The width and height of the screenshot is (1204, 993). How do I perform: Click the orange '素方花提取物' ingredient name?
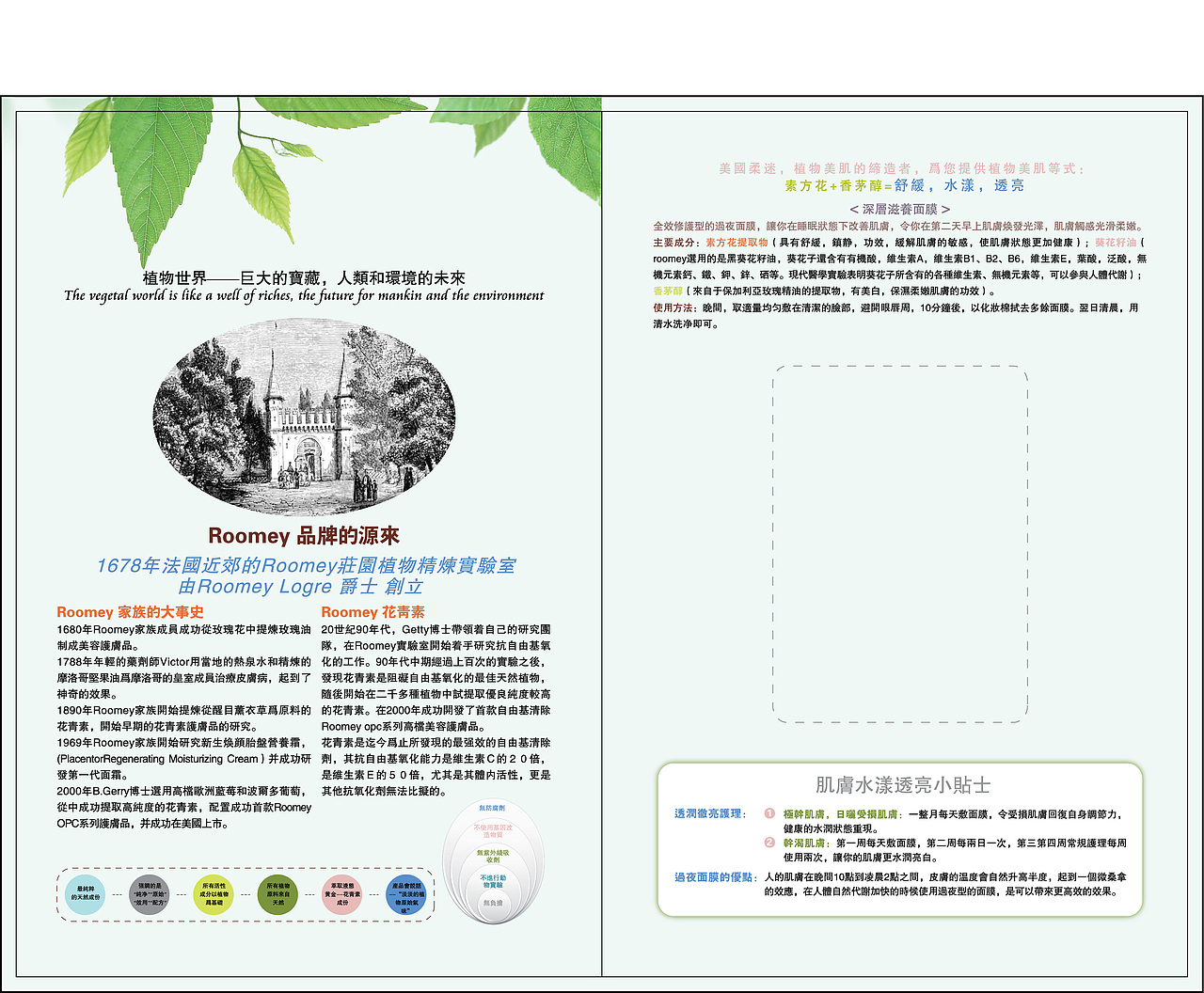[x=737, y=243]
